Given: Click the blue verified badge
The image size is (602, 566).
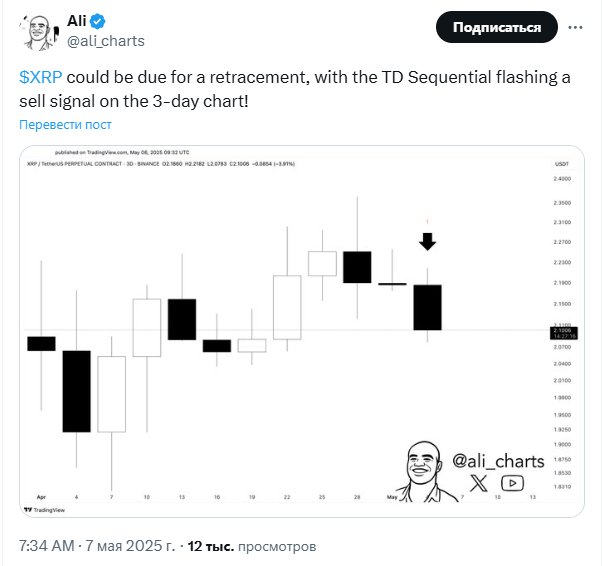Looking at the screenshot, I should coord(98,22).
